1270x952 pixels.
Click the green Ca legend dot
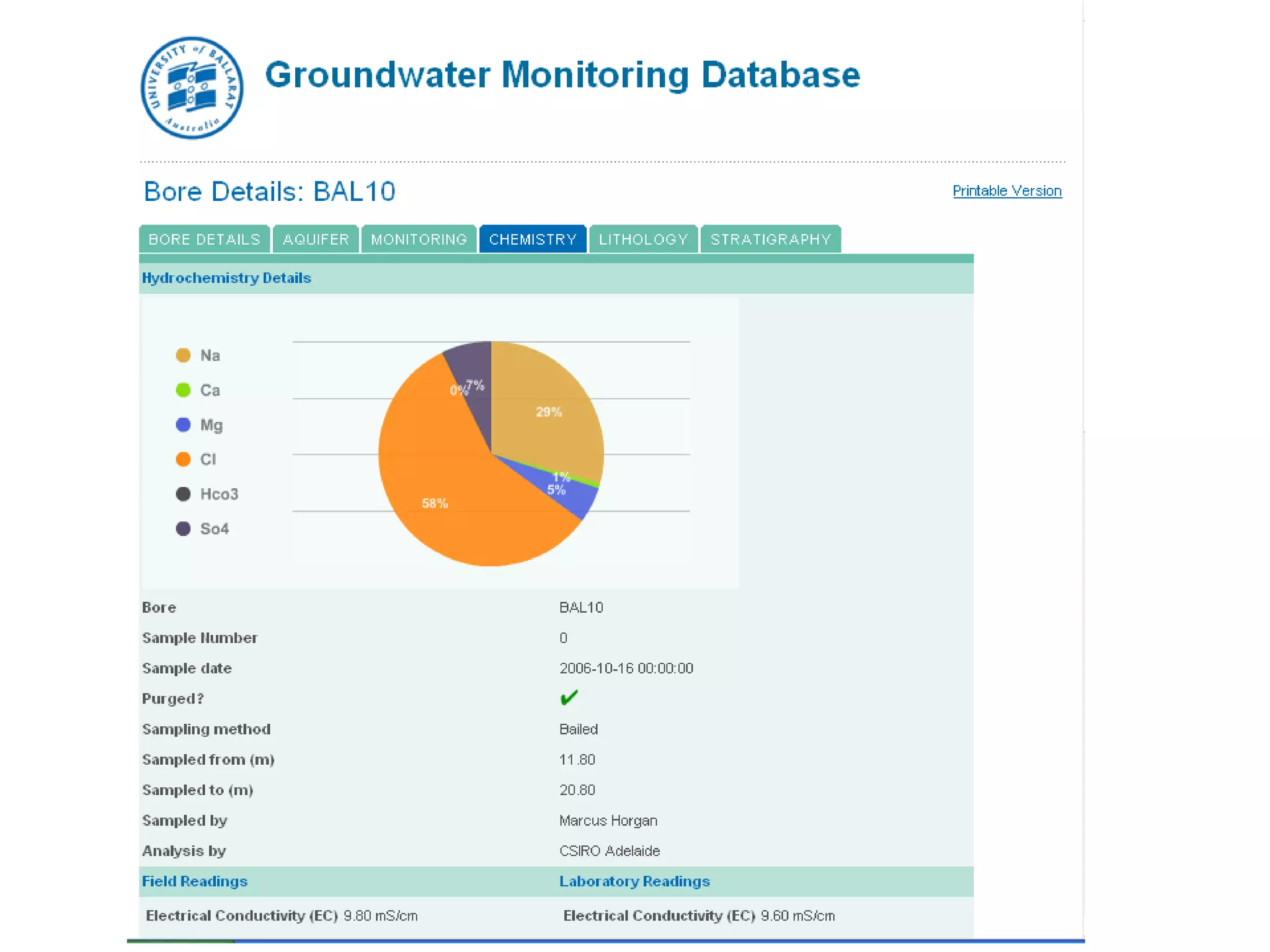pos(183,390)
